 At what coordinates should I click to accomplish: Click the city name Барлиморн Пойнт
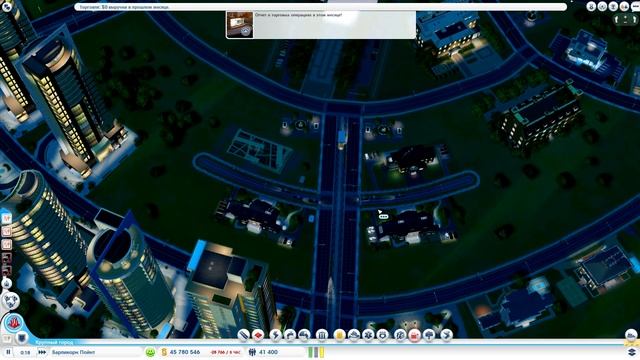[x=73, y=352]
